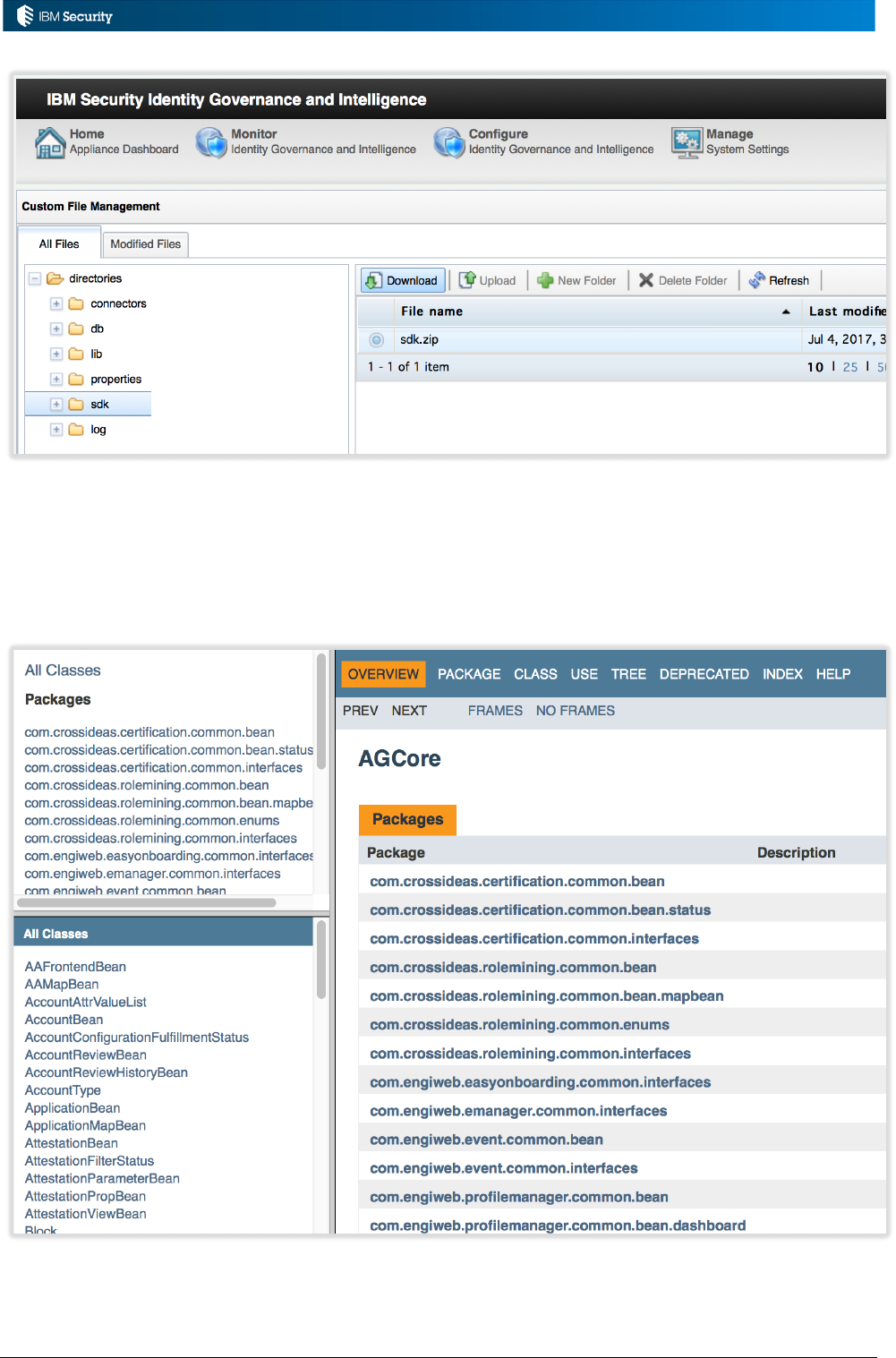
Task: Show 10 items per page
Action: pos(815,367)
